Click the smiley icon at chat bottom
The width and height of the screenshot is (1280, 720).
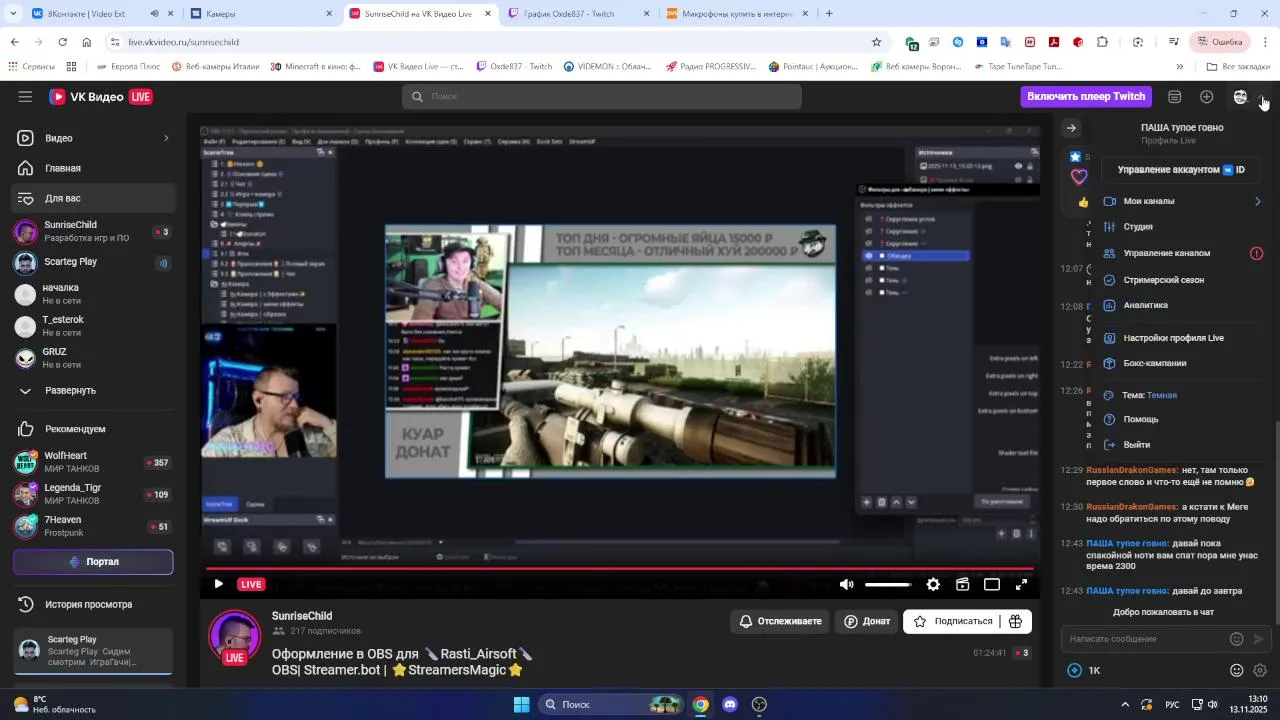[x=1237, y=671]
